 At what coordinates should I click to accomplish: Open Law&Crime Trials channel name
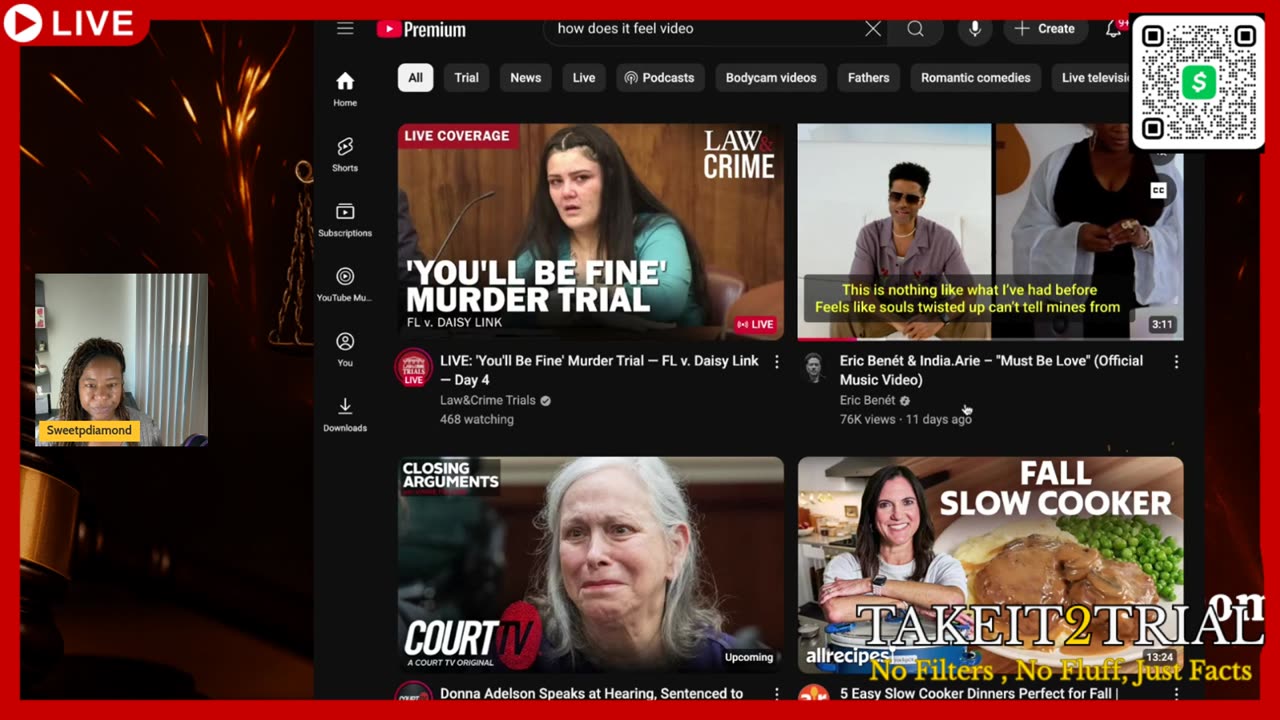488,400
